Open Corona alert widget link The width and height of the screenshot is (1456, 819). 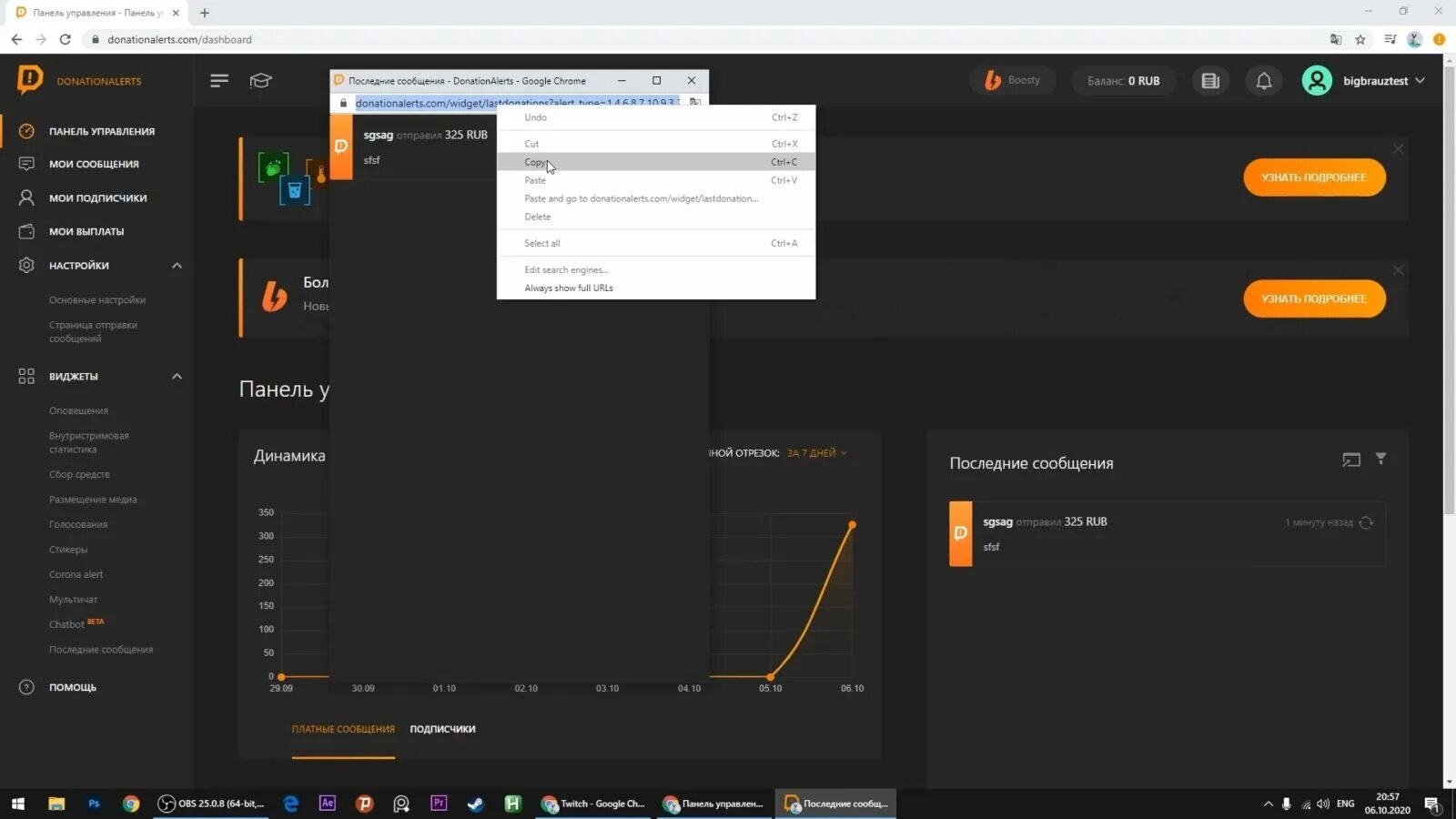tap(76, 574)
